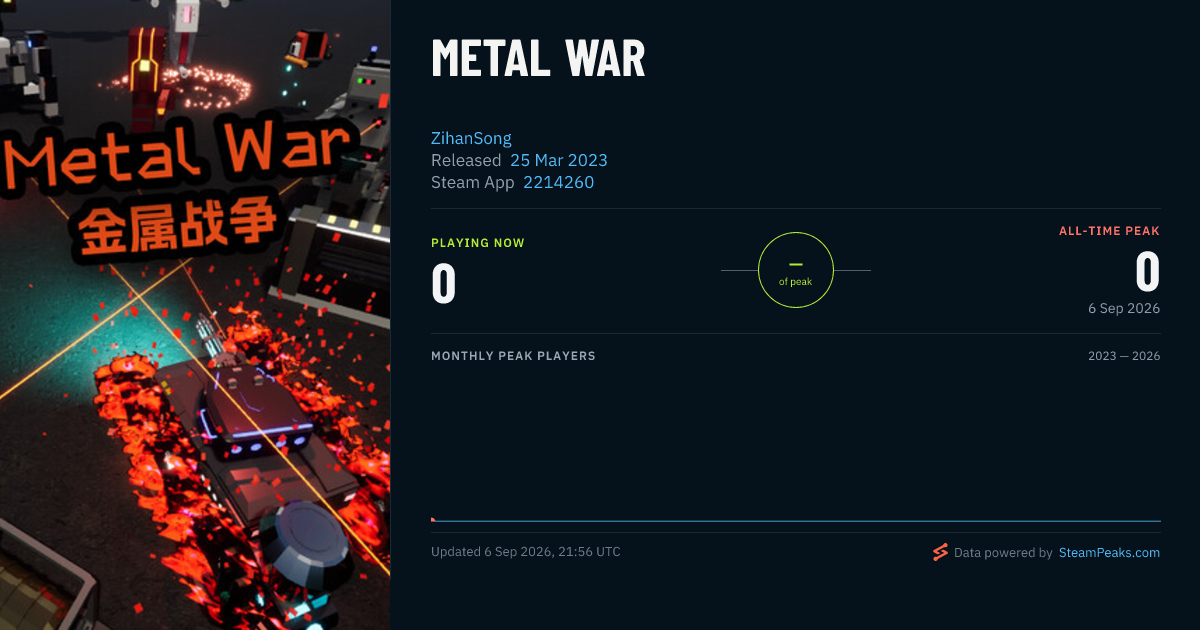1200x630 pixels.
Task: Click the Chinese title 金属战争 on cover
Action: pyautogui.click(x=178, y=229)
